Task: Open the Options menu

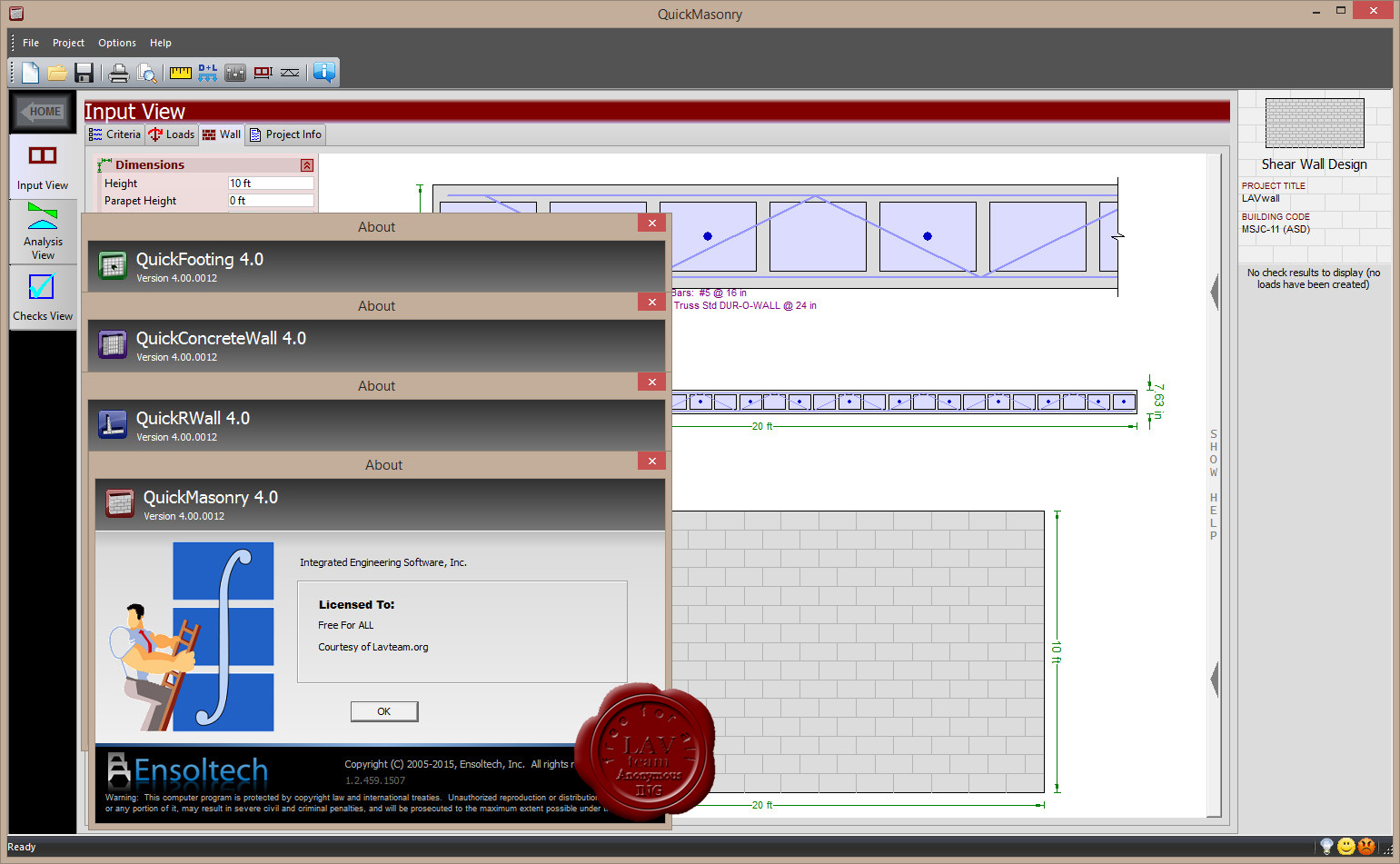Action: (x=117, y=43)
